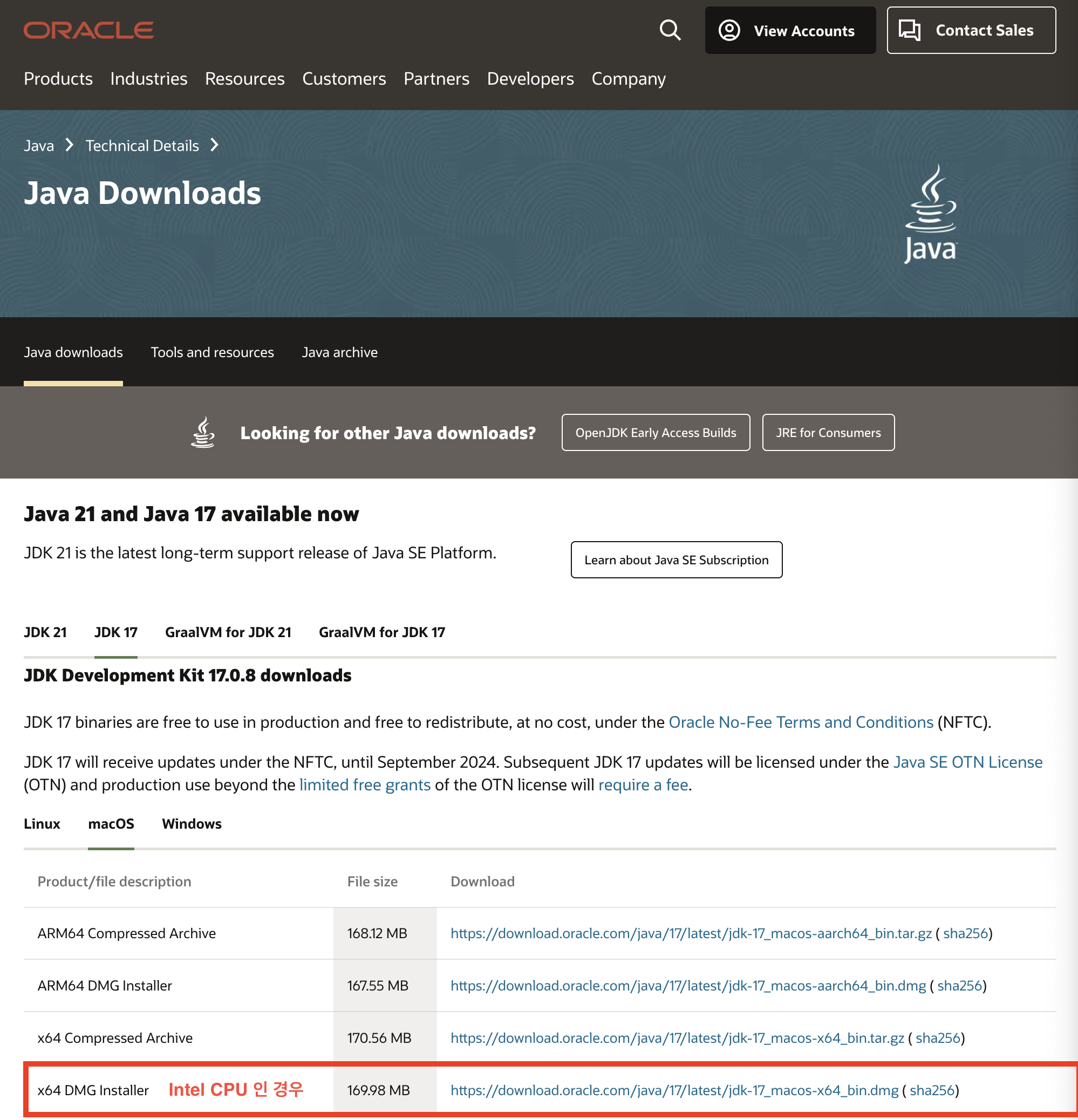Image resolution: width=1078 pixels, height=1120 pixels.
Task: Select GraalVM for JDK 17 tab
Action: [x=382, y=632]
